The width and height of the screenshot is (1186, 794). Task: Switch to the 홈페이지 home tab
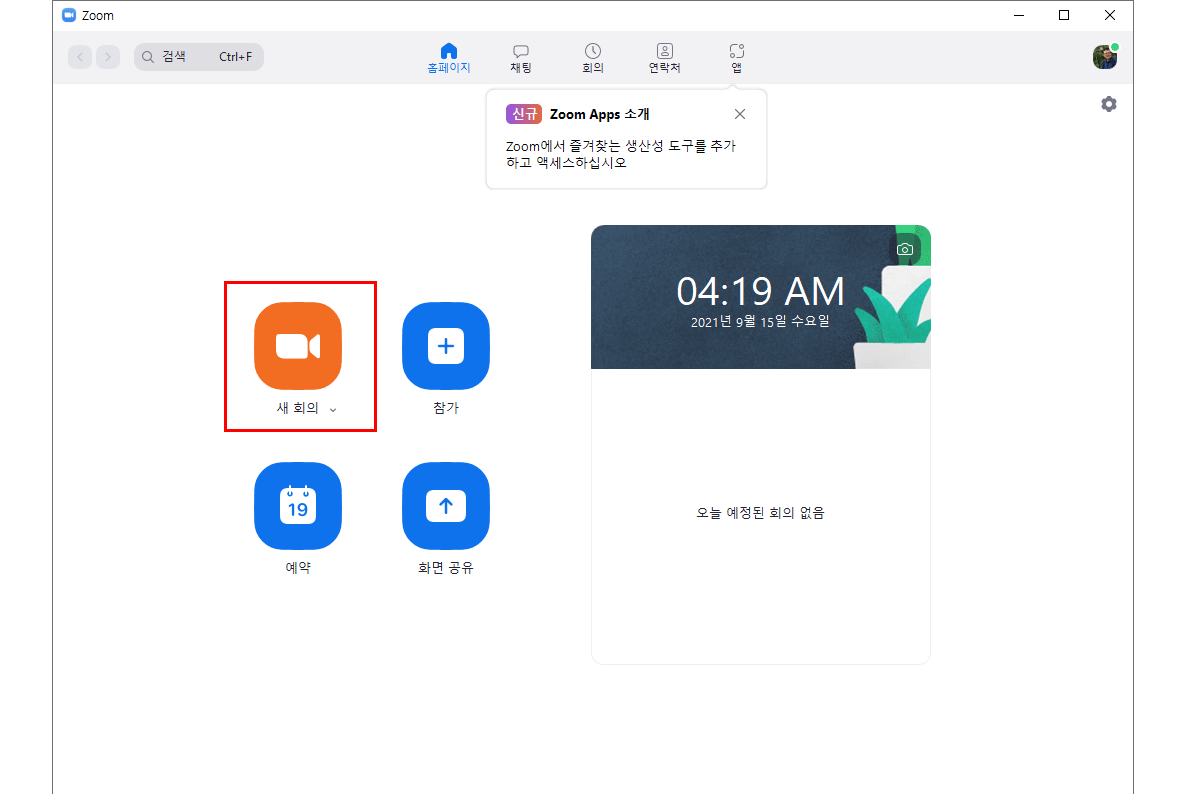(449, 57)
